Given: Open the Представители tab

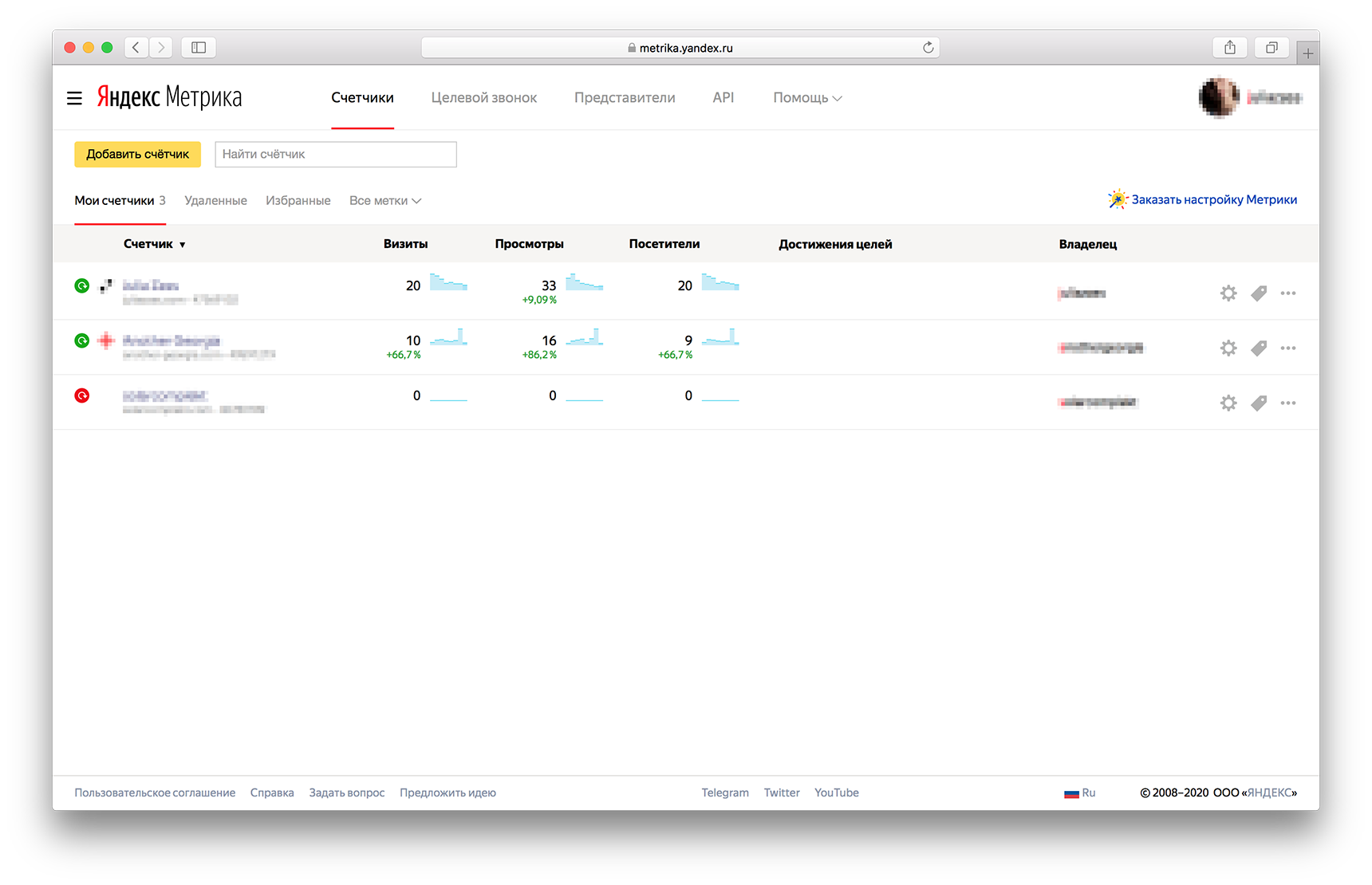Looking at the screenshot, I should tap(625, 97).
